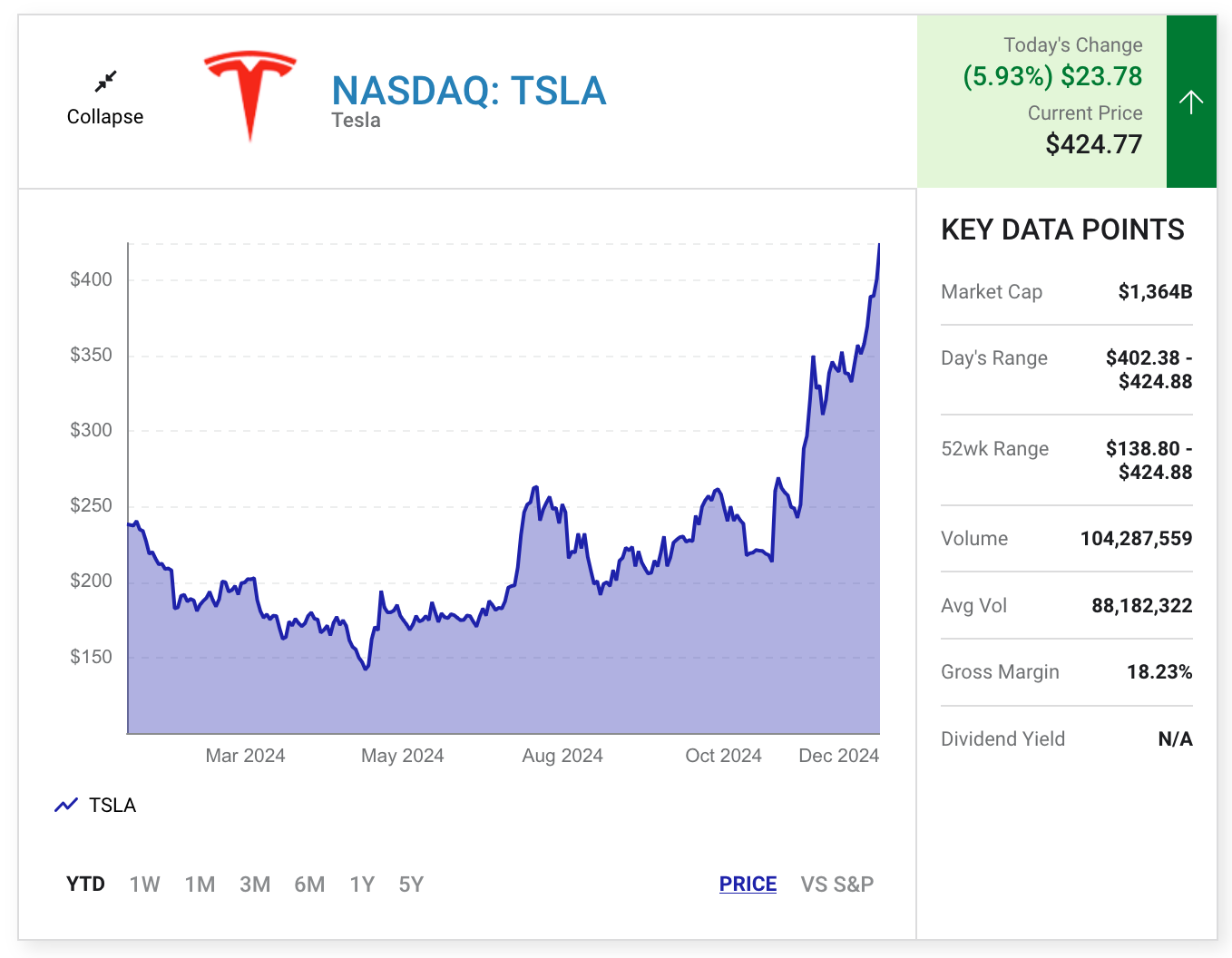This screenshot has width=1232, height=958.
Task: Switch chart to 1M range
Action: (200, 884)
